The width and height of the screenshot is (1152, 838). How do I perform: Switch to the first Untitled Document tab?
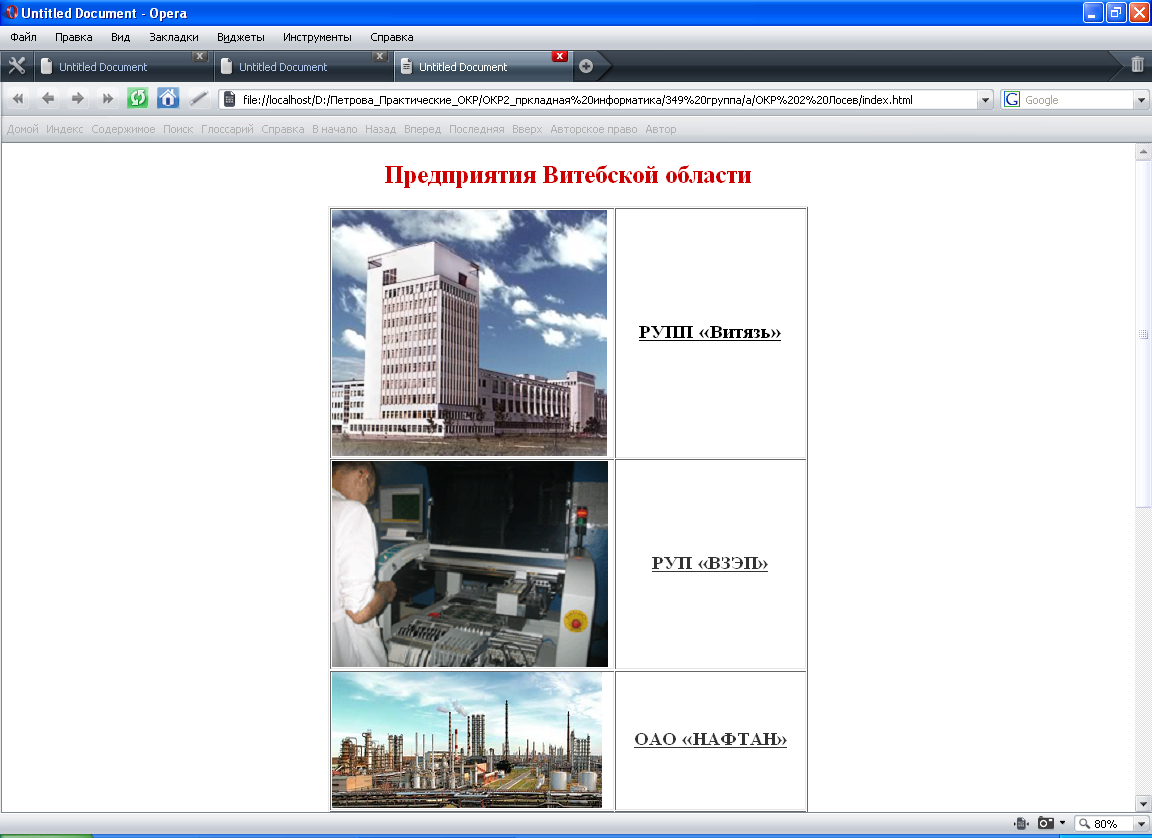click(x=123, y=67)
